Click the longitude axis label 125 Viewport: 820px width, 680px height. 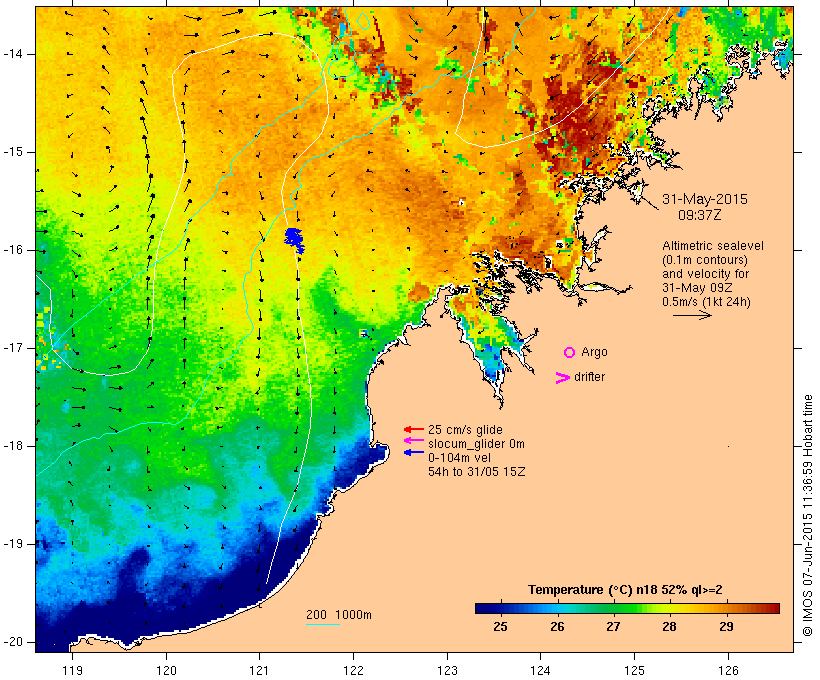point(634,671)
